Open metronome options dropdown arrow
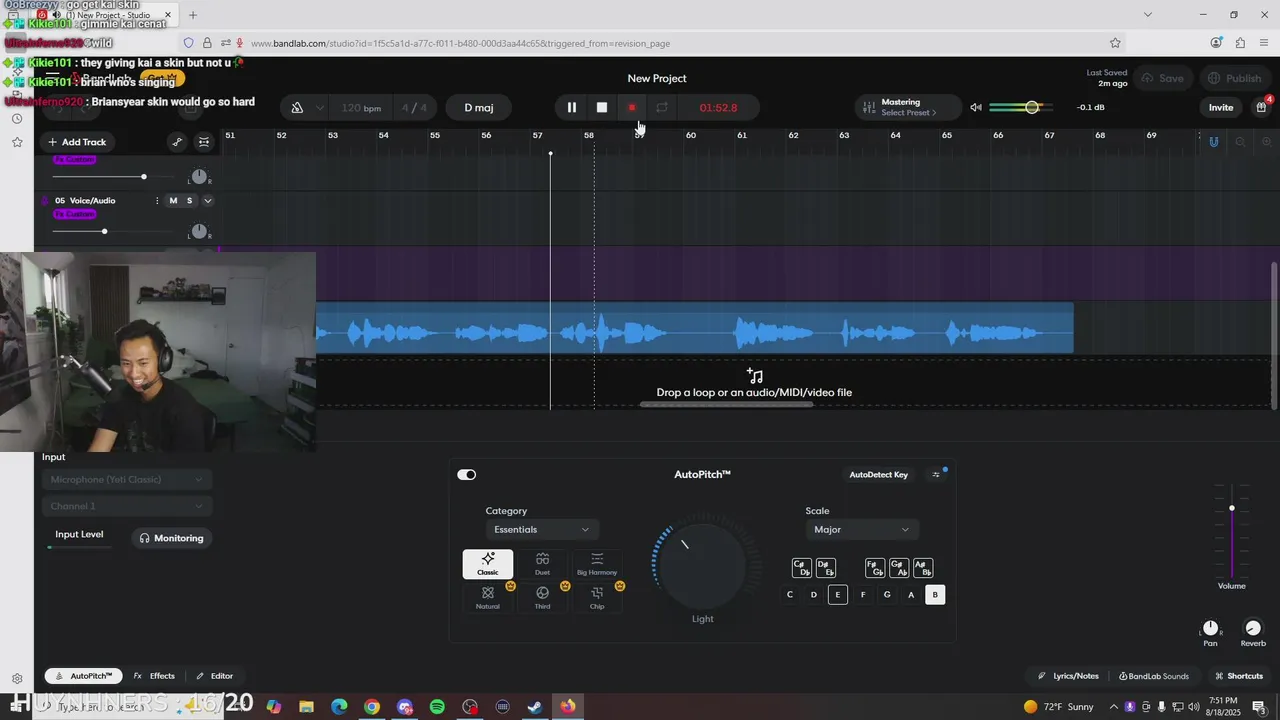 click(320, 108)
